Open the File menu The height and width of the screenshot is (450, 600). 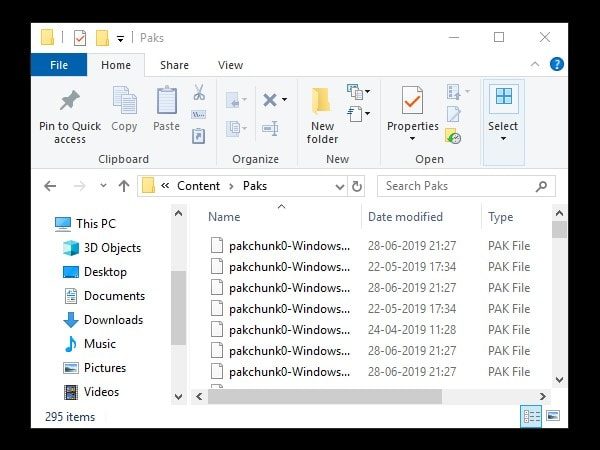click(59, 65)
